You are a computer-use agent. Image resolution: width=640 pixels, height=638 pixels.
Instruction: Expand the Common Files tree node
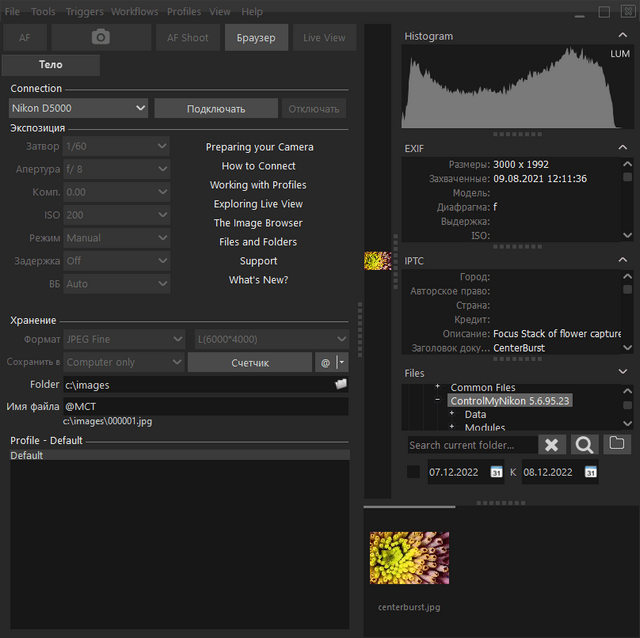[437, 387]
